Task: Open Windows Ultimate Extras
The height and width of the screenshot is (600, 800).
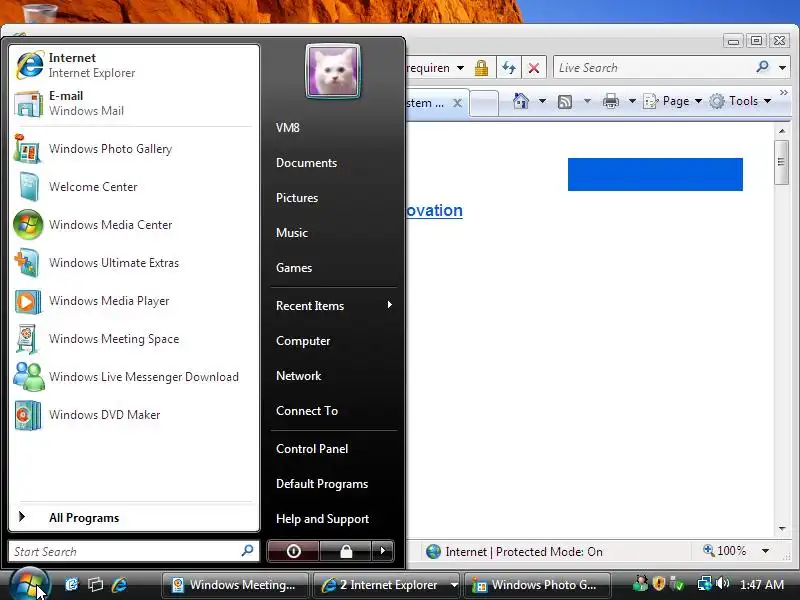Action: pyautogui.click(x=134, y=263)
